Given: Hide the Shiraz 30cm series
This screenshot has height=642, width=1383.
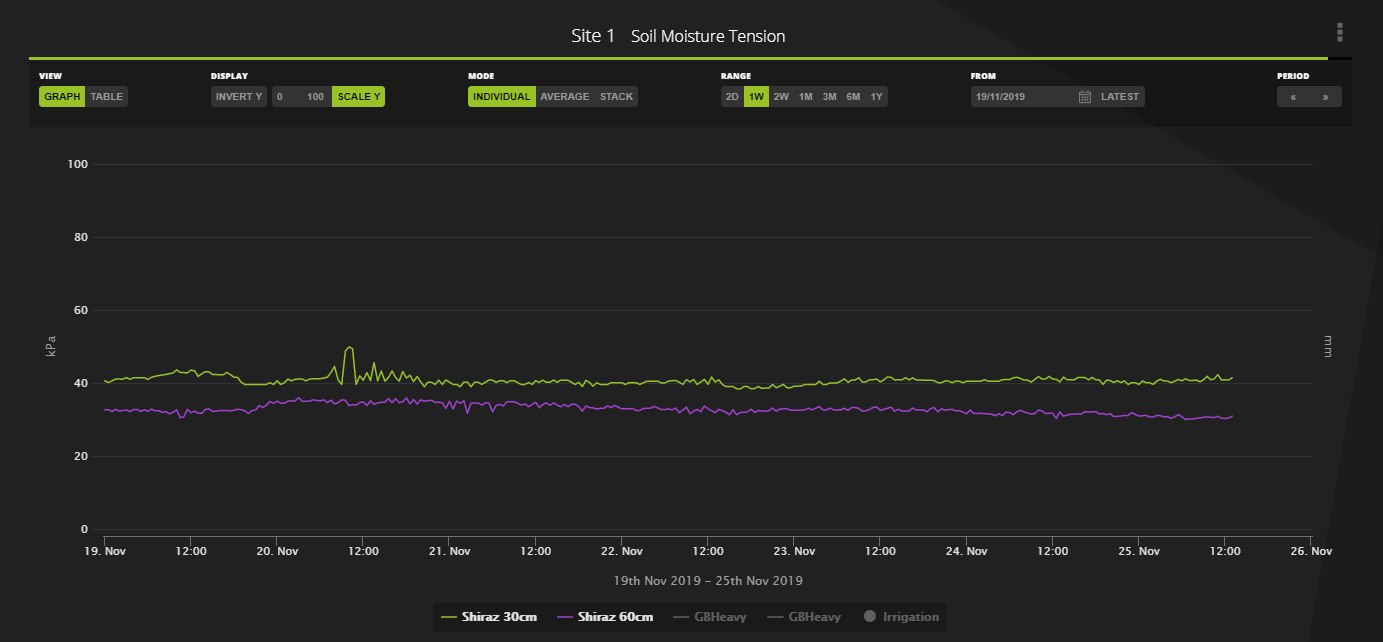Looking at the screenshot, I should [489, 617].
